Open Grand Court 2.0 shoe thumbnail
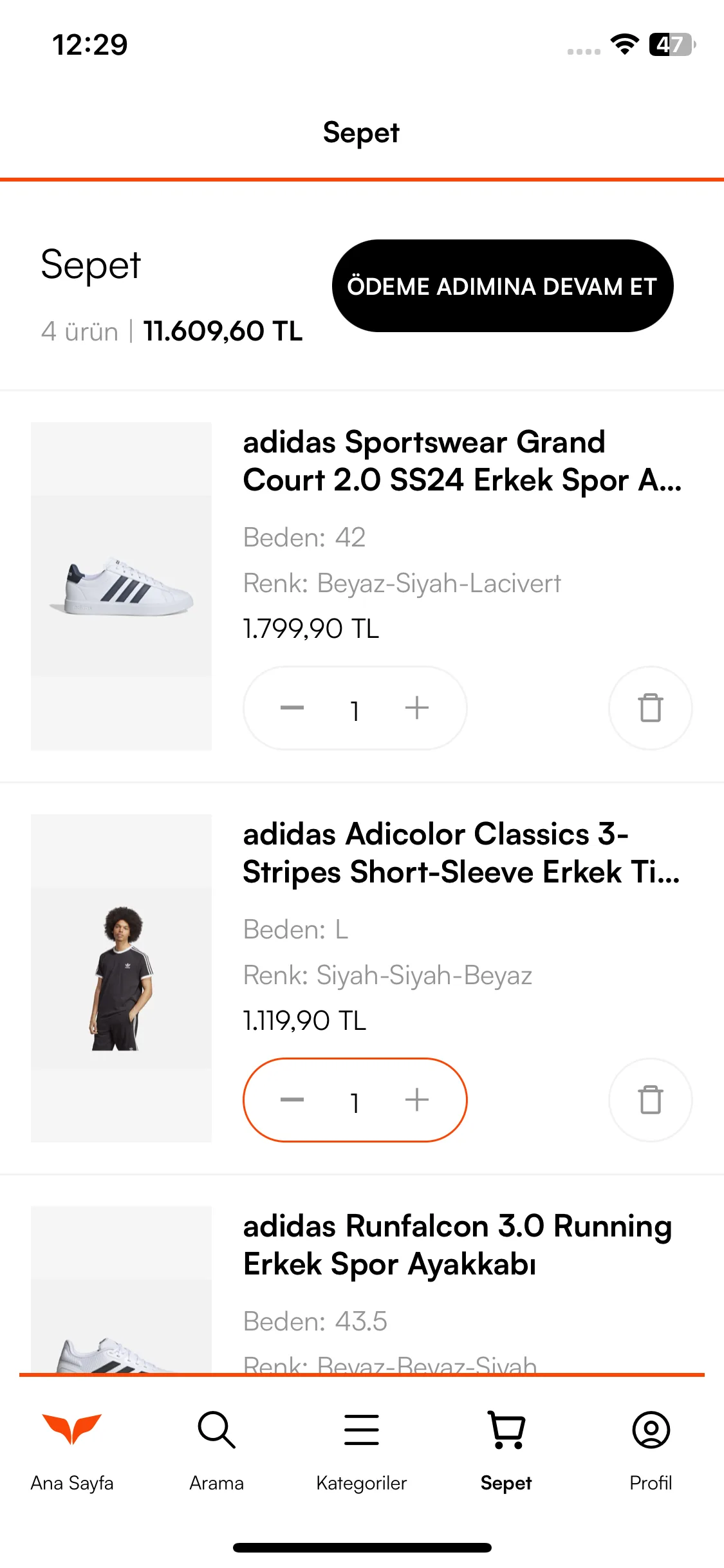This screenshot has height=1568, width=724. click(121, 586)
